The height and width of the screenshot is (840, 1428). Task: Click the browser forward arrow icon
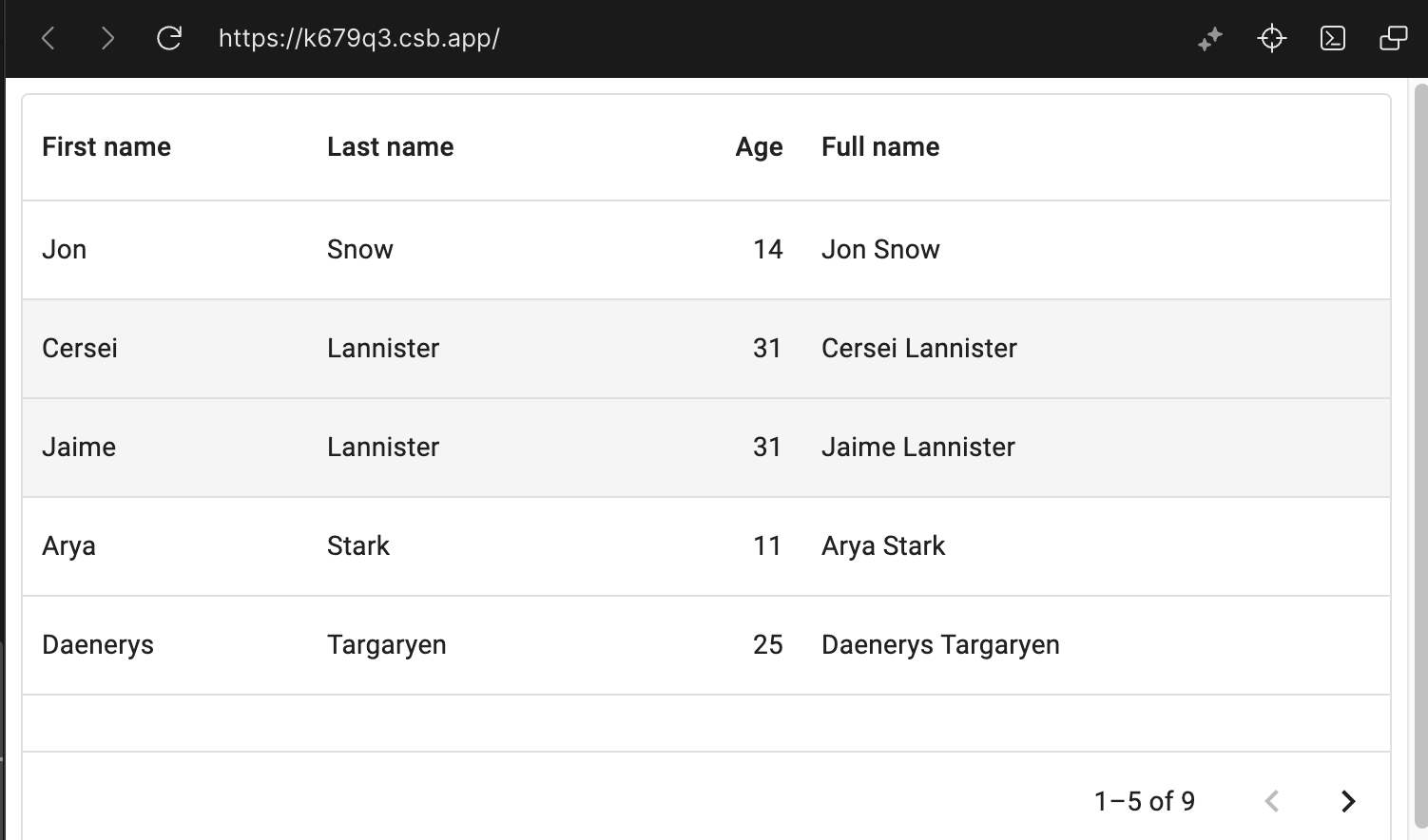point(107,38)
